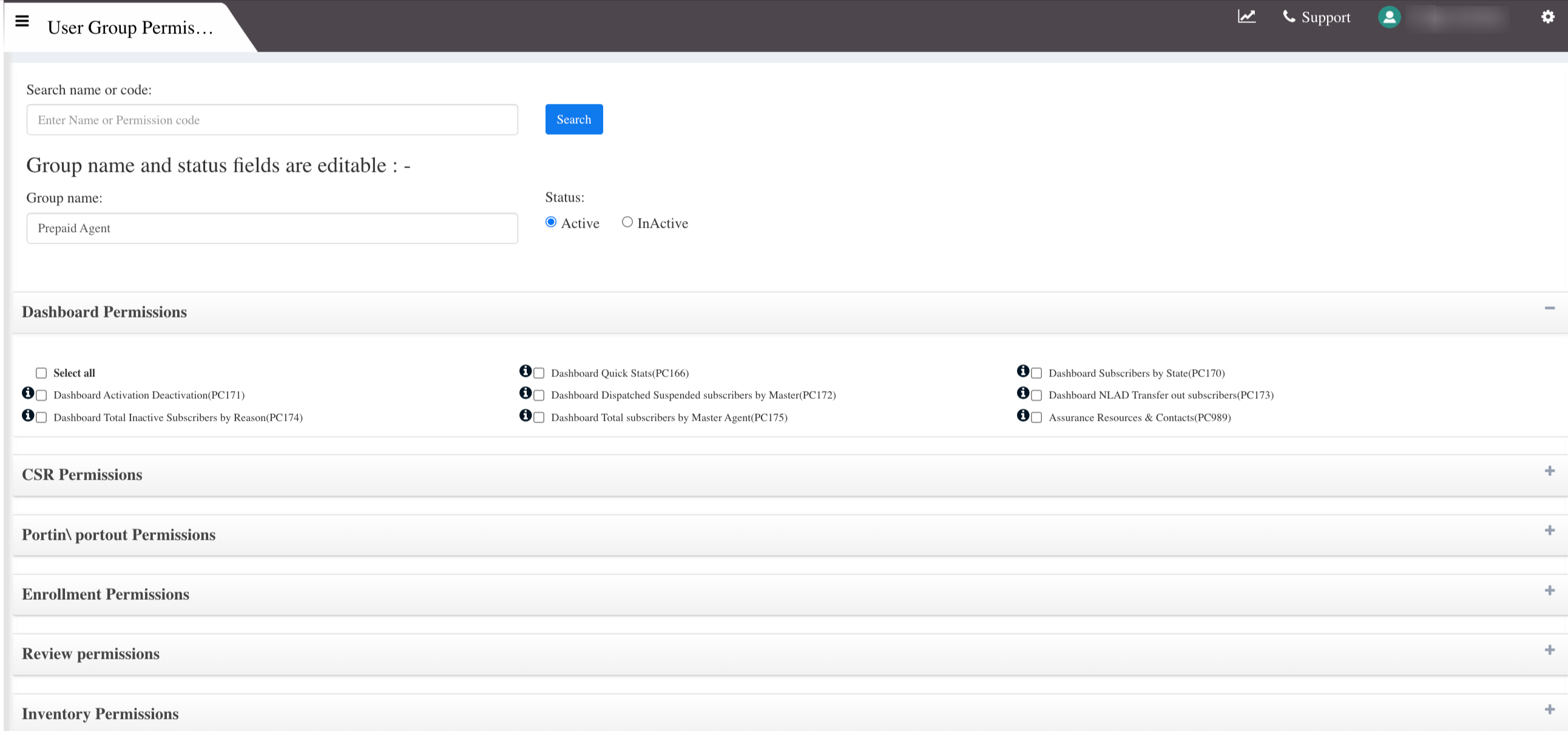Viewport: 1568px width, 731px height.
Task: Click the Review permissions section title
Action: pos(90,654)
